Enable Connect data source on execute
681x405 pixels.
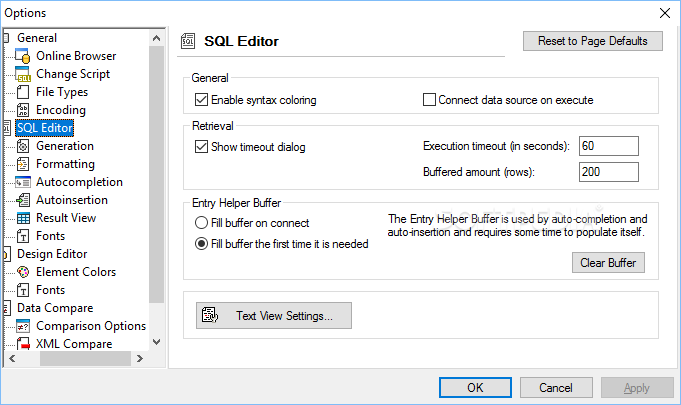point(429,100)
